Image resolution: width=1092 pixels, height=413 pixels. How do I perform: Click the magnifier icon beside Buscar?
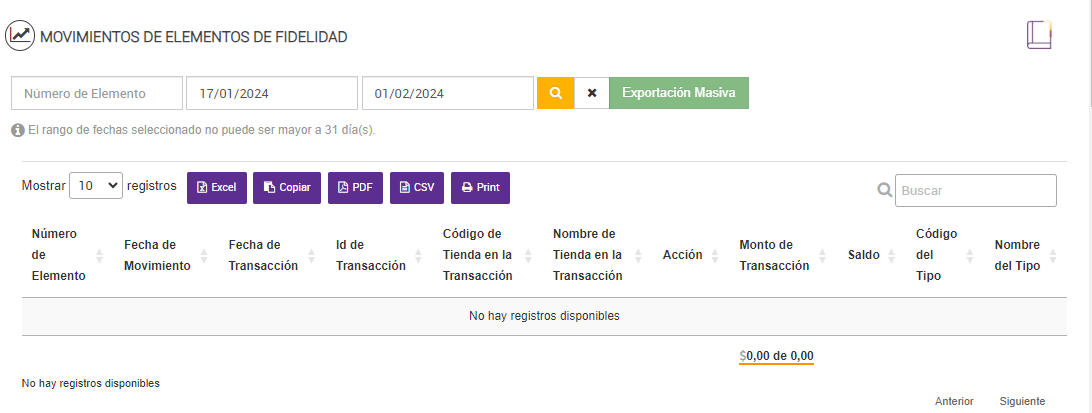coord(884,190)
